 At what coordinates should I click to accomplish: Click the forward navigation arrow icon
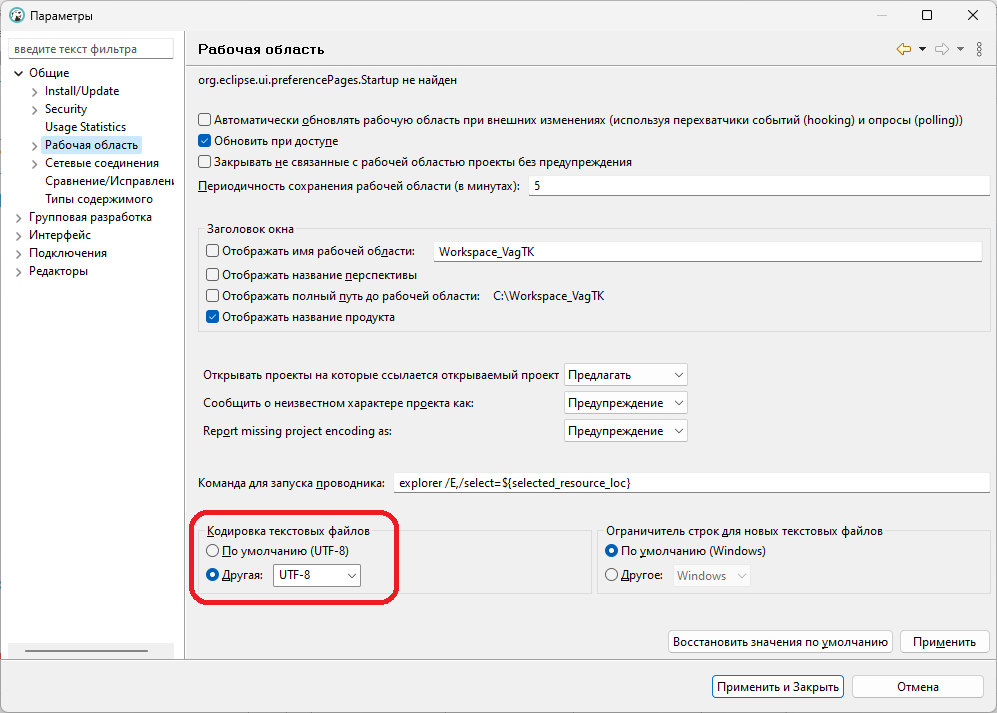941,49
